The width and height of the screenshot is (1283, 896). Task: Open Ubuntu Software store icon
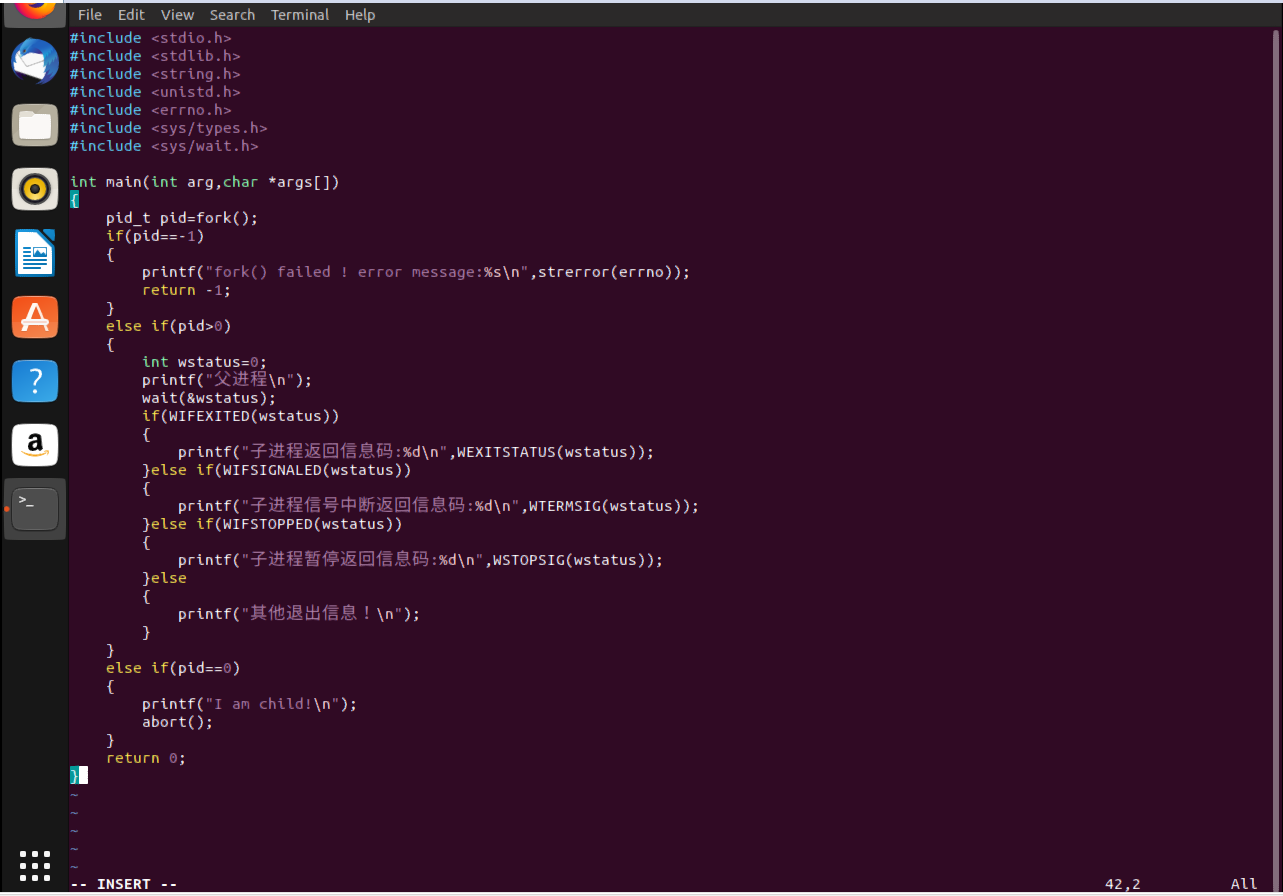pyautogui.click(x=35, y=317)
